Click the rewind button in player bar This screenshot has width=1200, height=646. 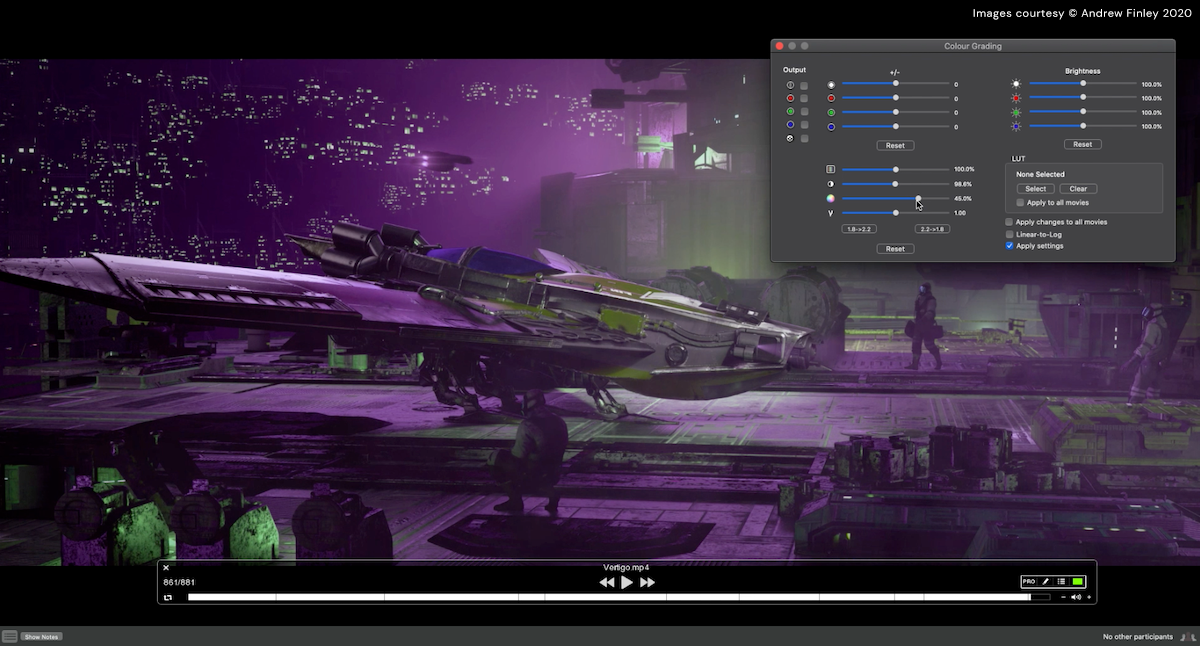point(606,582)
